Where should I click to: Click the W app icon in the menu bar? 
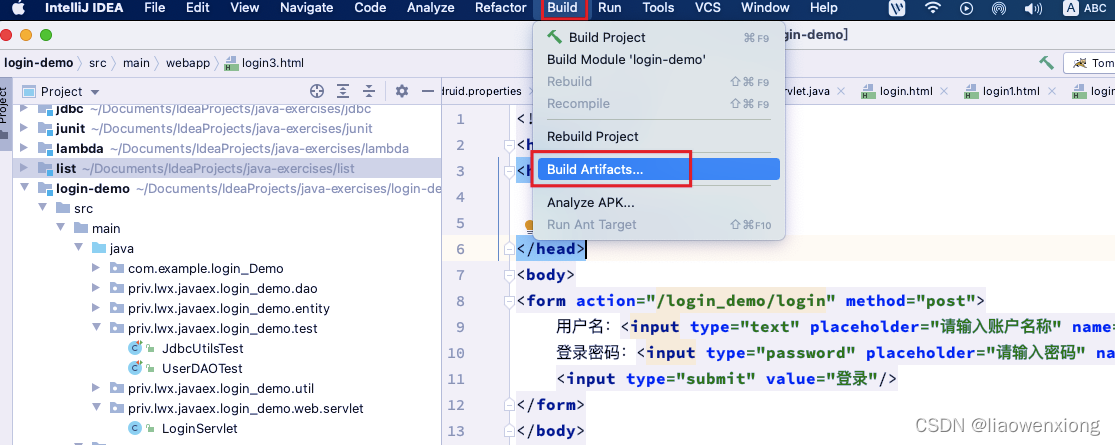coord(897,9)
